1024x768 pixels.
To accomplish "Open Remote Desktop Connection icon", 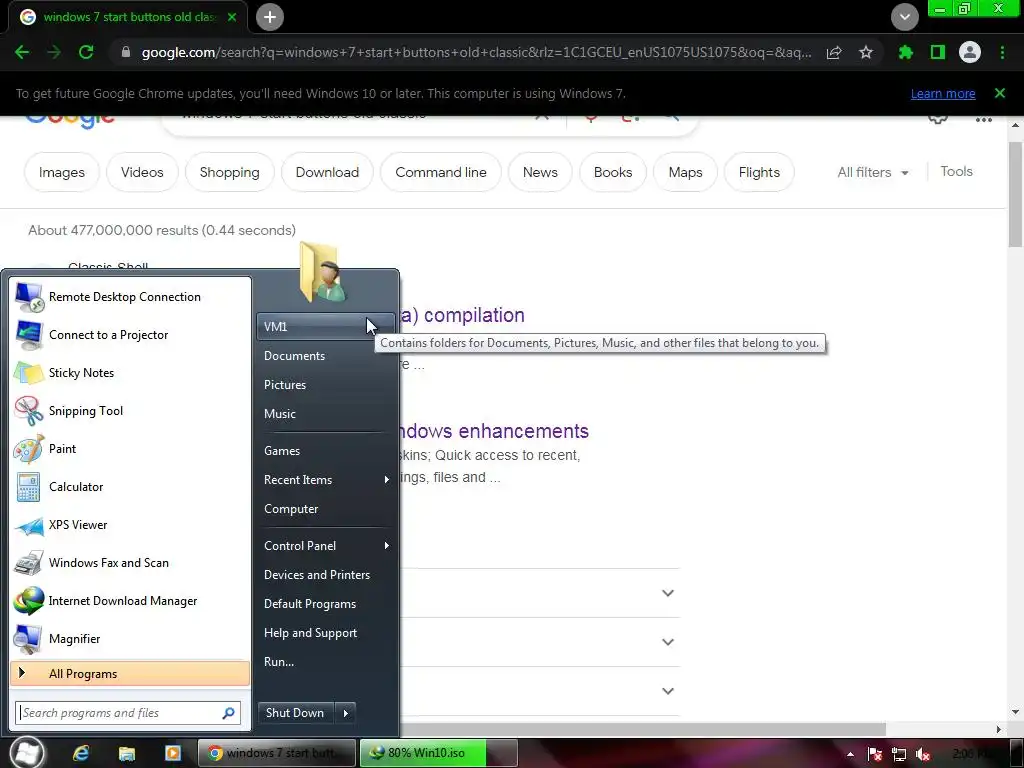I will pyautogui.click(x=29, y=297).
